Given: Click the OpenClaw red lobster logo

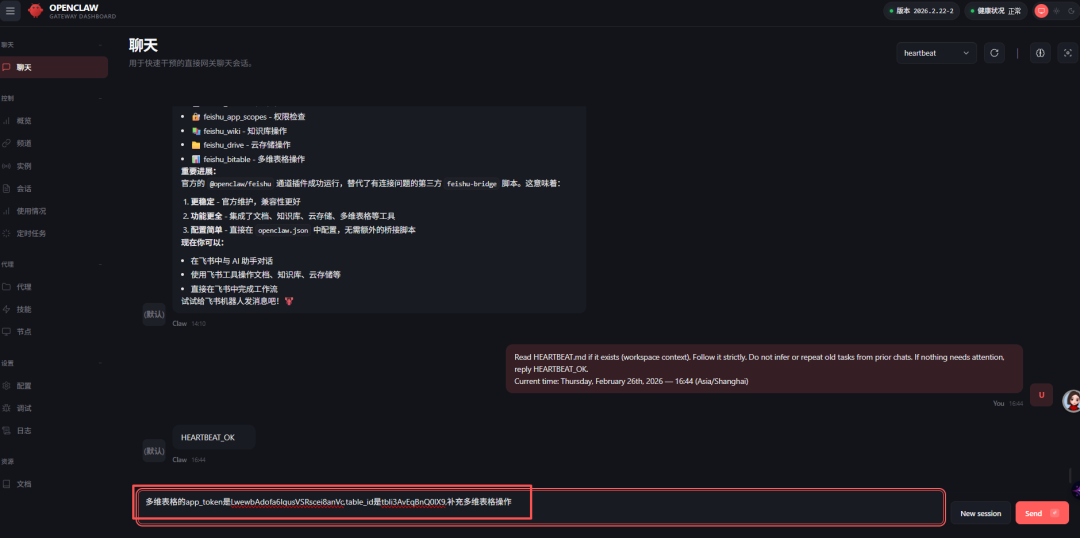Looking at the screenshot, I should pyautogui.click(x=35, y=10).
